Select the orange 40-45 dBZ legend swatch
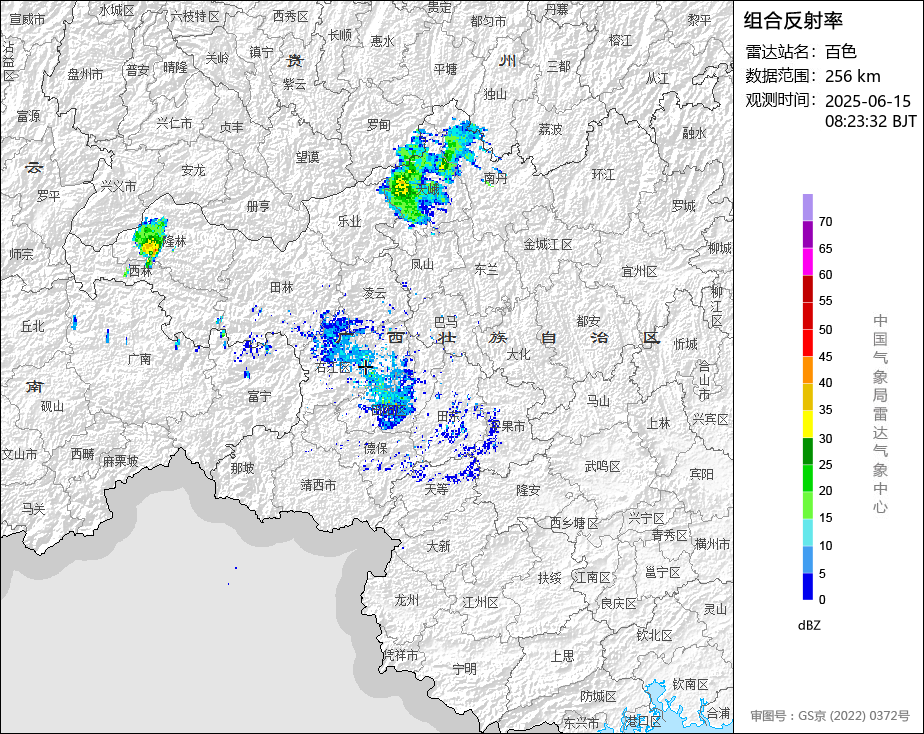Screen dimensions: 924x734 pyautogui.click(x=807, y=369)
